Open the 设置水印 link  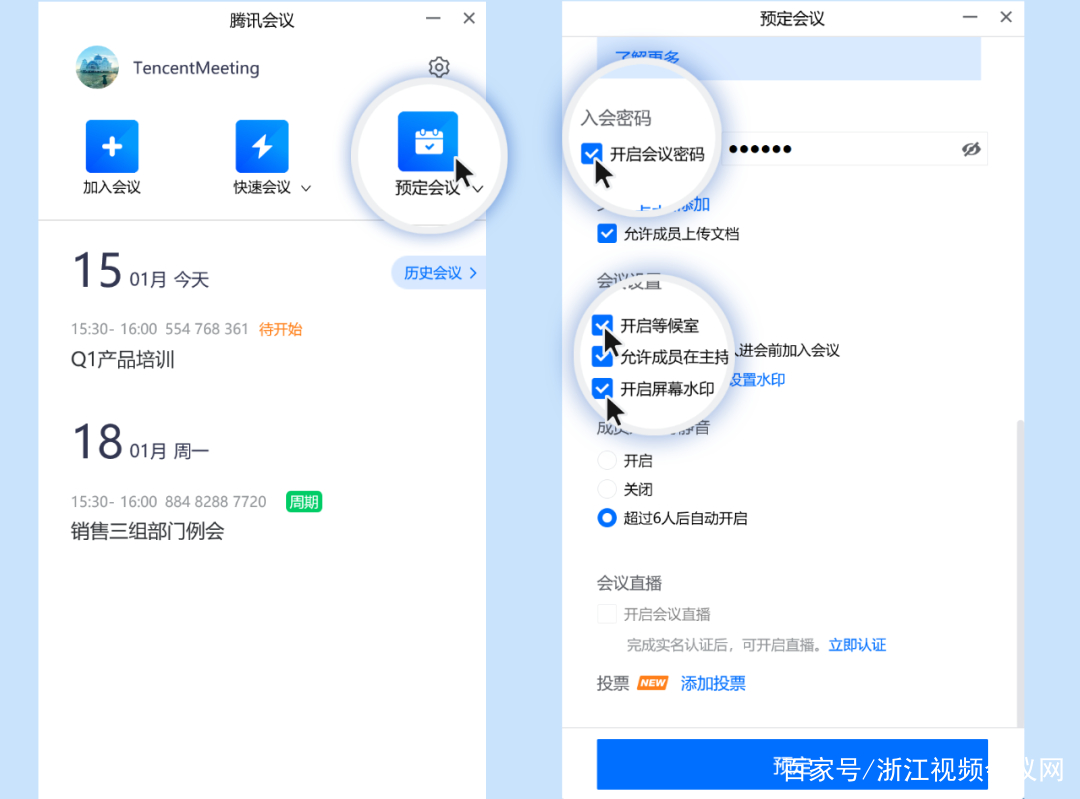click(757, 380)
